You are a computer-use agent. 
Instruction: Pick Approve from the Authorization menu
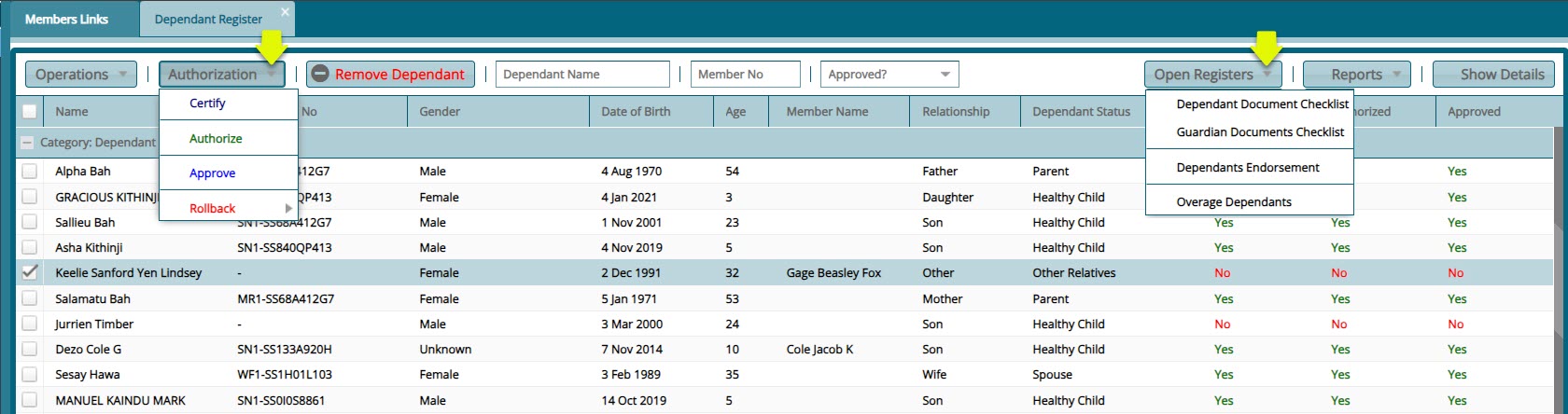tap(212, 173)
